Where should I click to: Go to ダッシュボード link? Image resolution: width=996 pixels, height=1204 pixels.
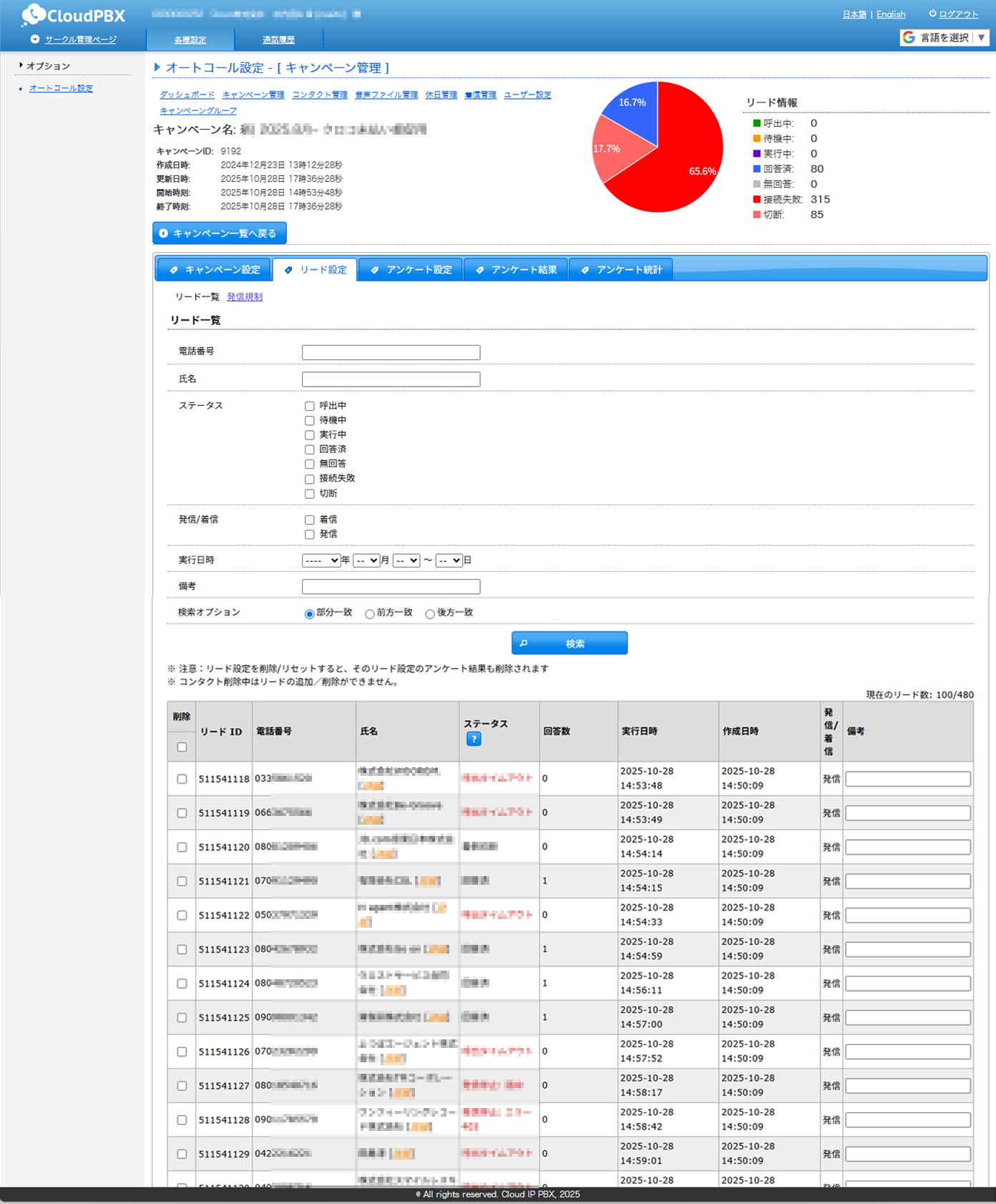click(187, 94)
